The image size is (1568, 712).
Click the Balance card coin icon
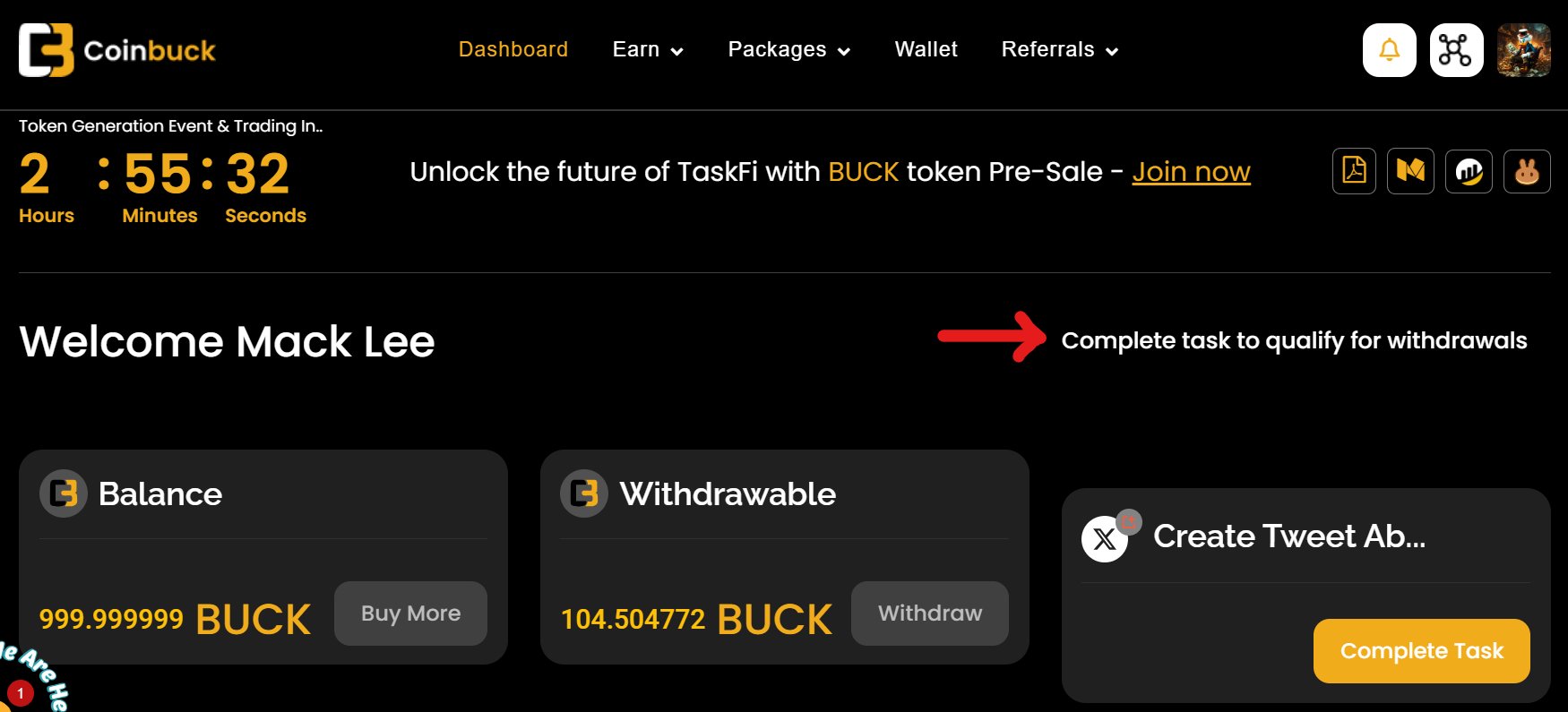click(64, 493)
